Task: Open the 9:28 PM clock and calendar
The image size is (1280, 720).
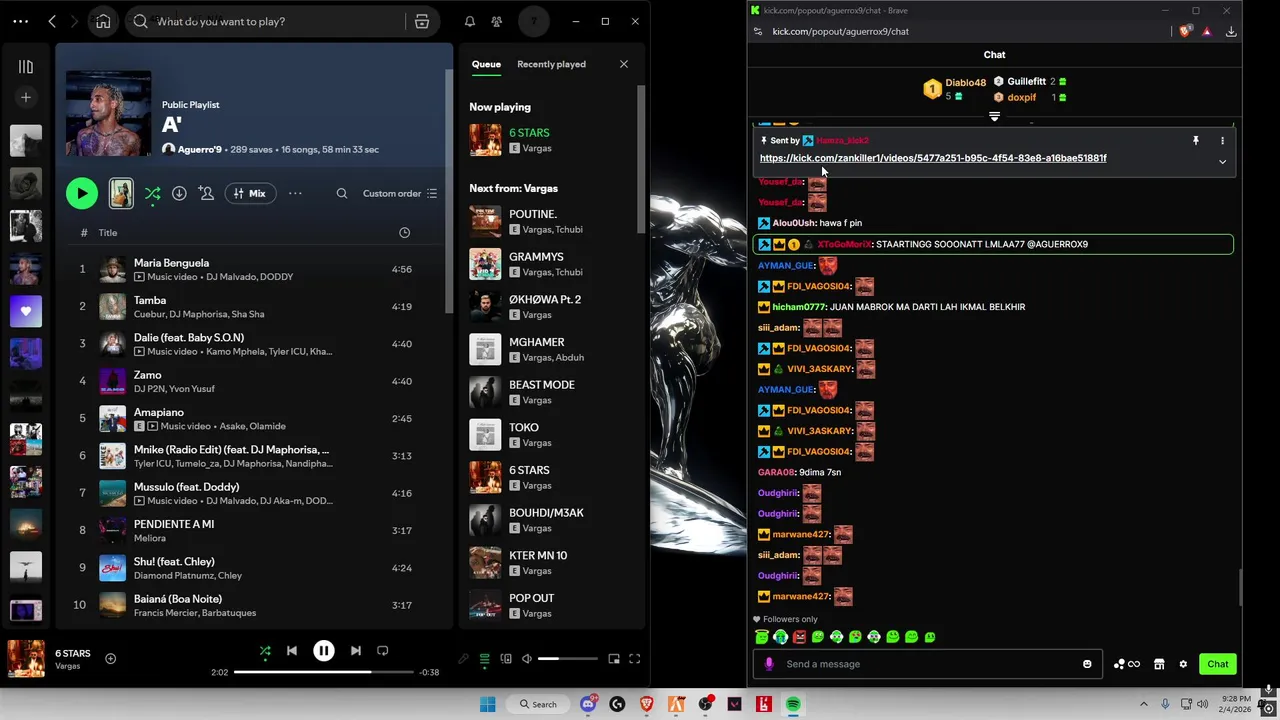Action: 1235,704
